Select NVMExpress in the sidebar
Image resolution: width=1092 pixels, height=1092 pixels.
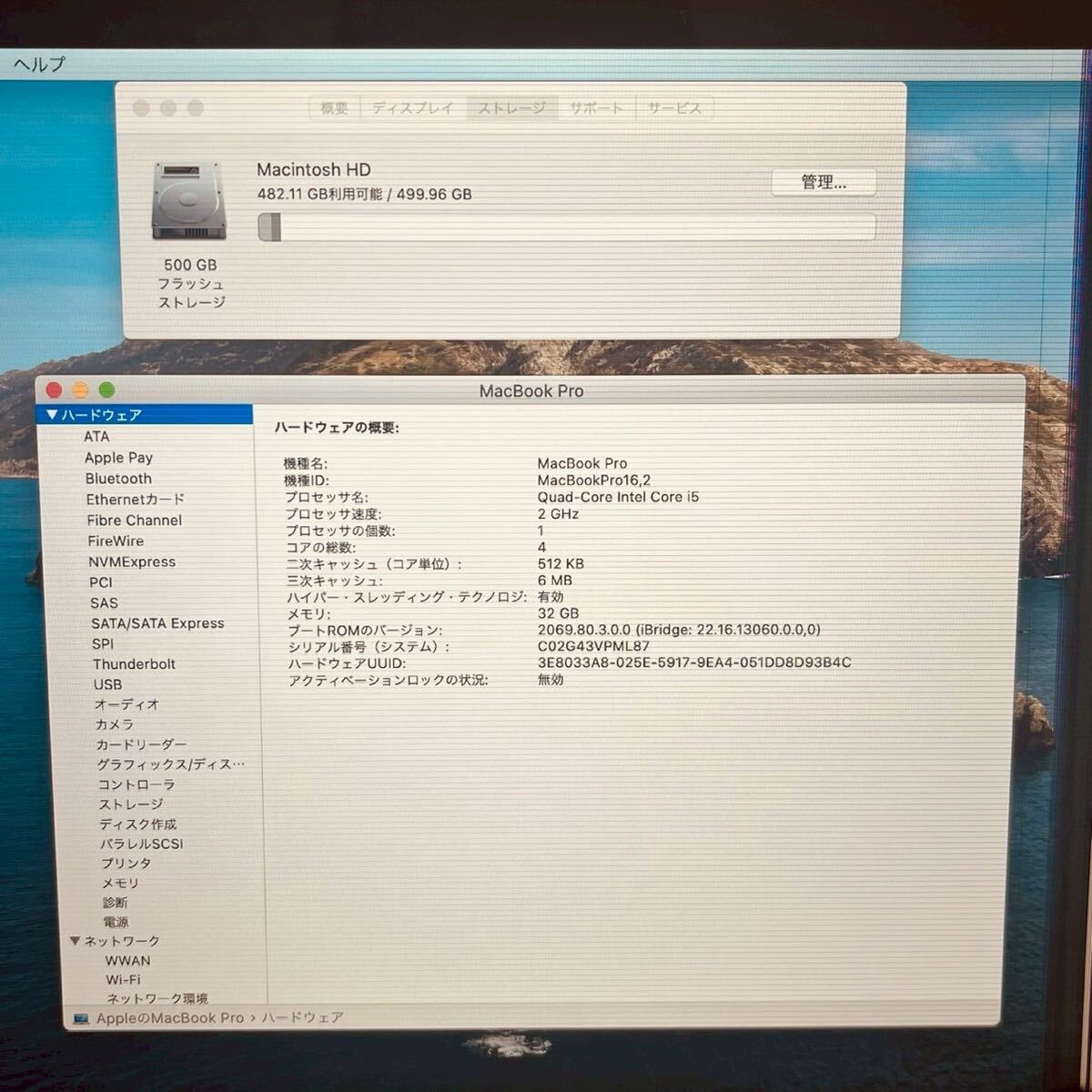[132, 562]
